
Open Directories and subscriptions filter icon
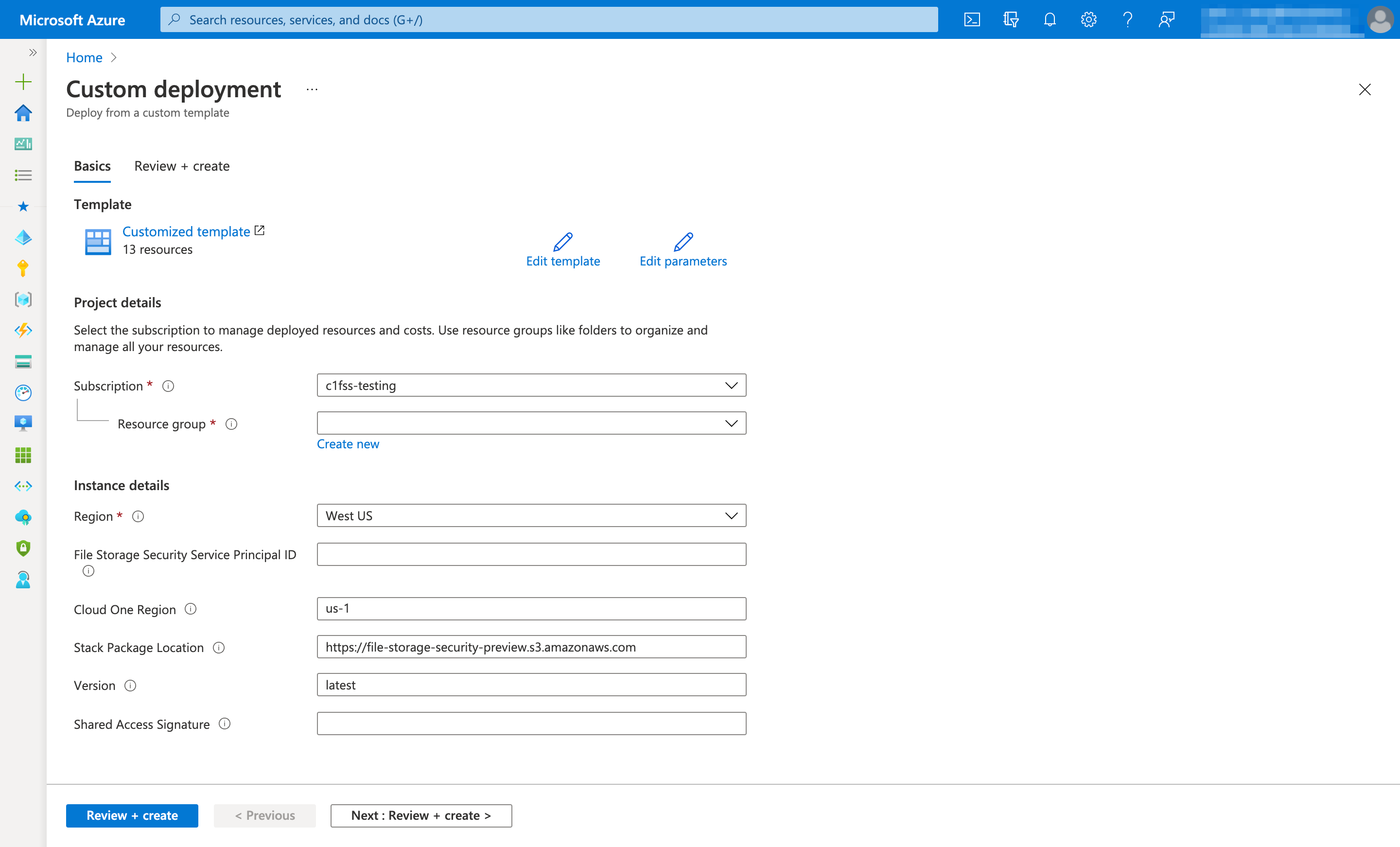1011,20
